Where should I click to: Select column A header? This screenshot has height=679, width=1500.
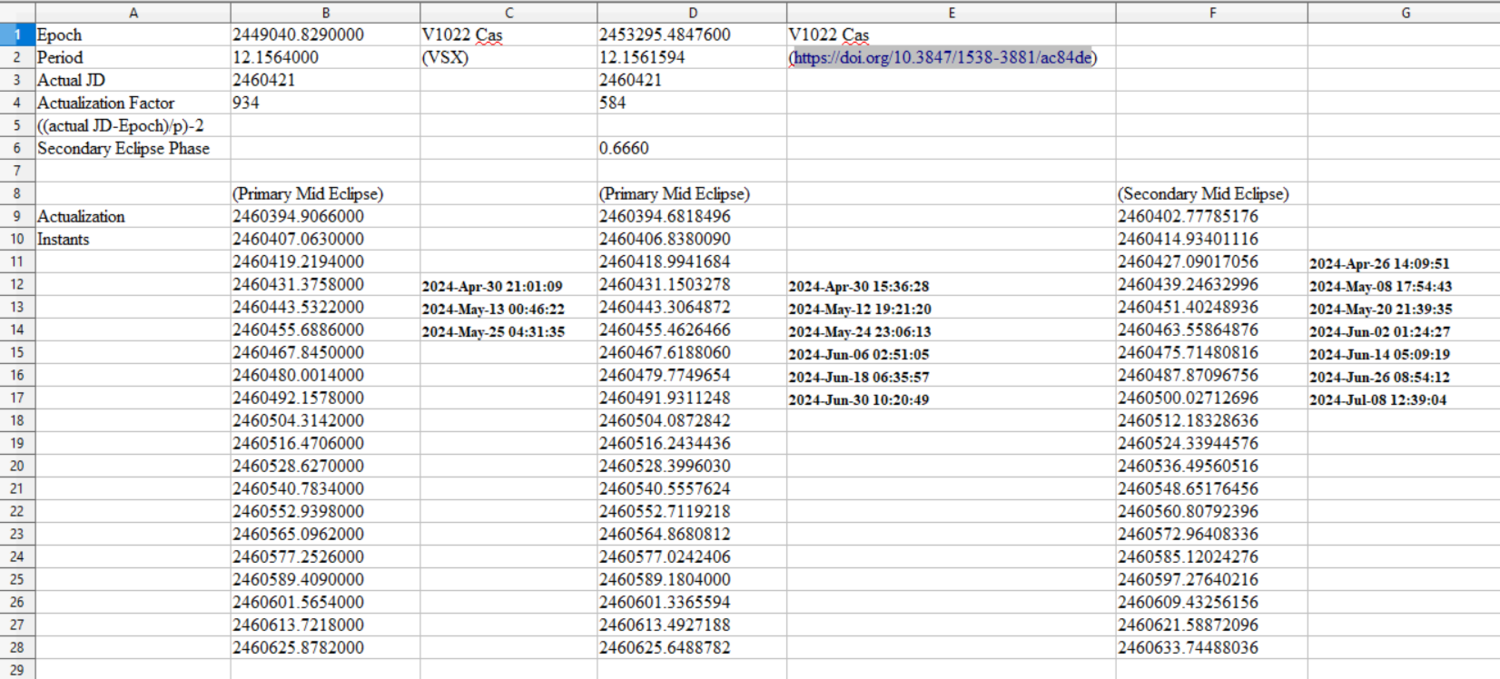(133, 13)
